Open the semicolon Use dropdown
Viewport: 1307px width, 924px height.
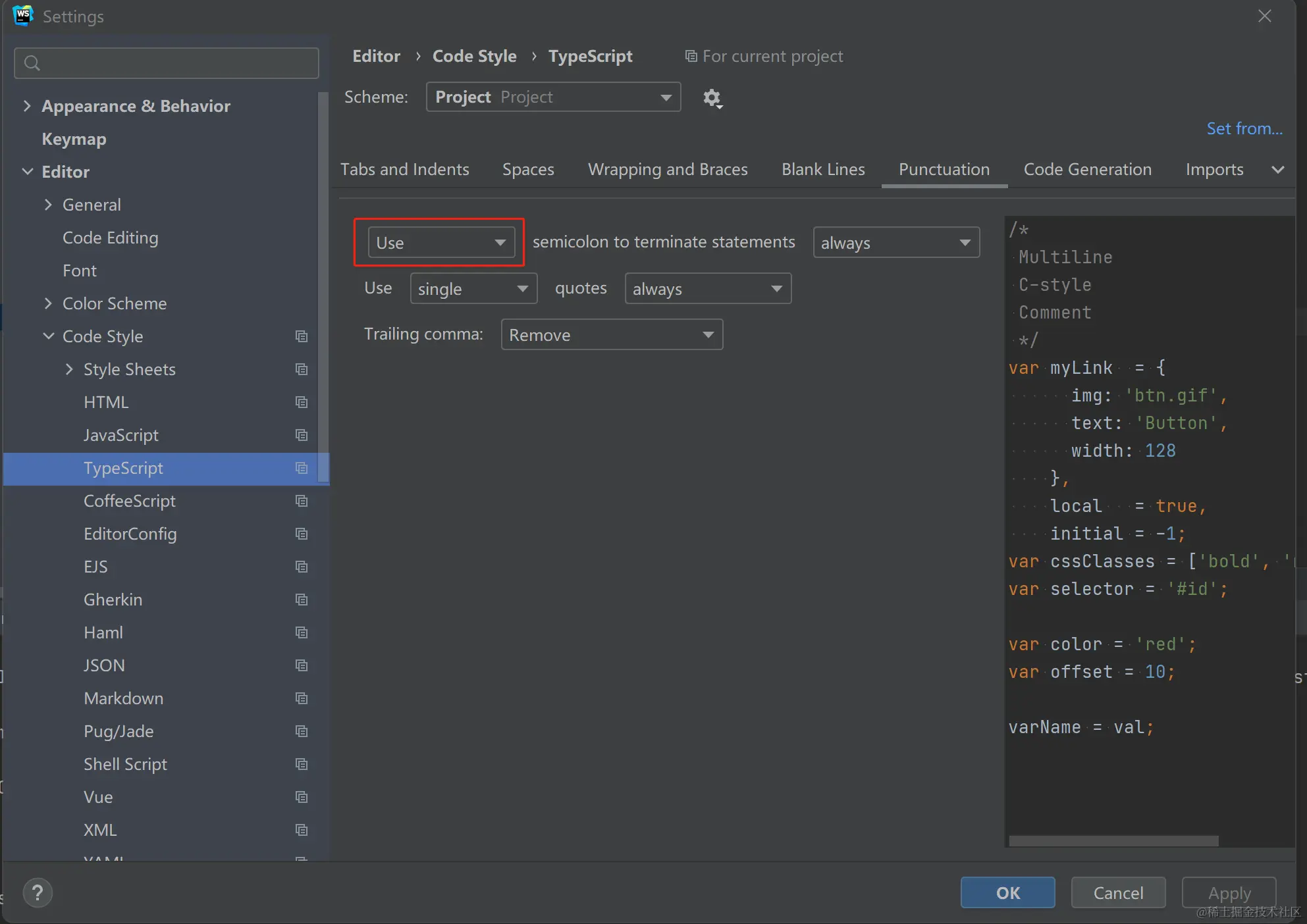tap(440, 242)
